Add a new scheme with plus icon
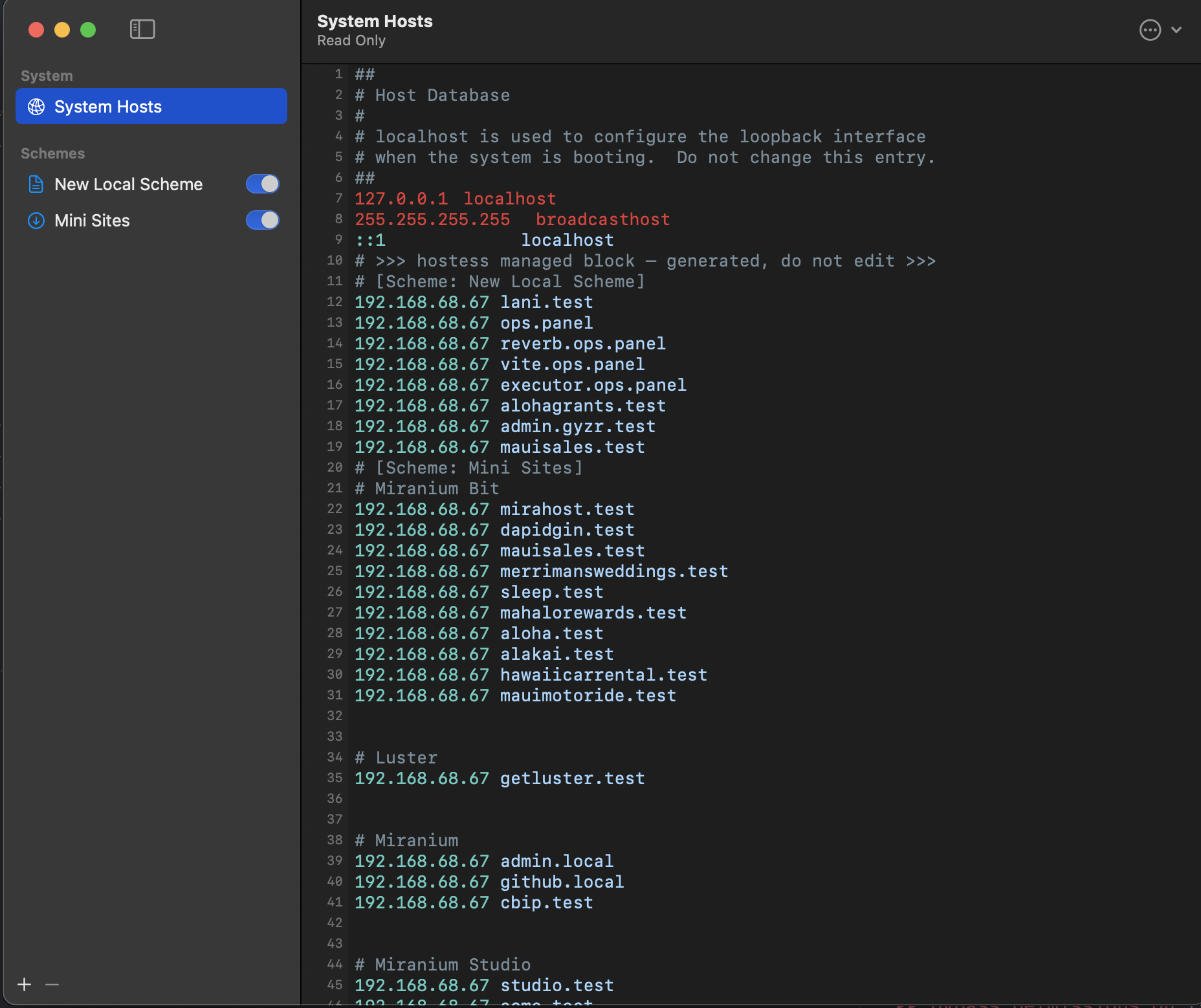This screenshot has height=1008, width=1201. pos(25,984)
